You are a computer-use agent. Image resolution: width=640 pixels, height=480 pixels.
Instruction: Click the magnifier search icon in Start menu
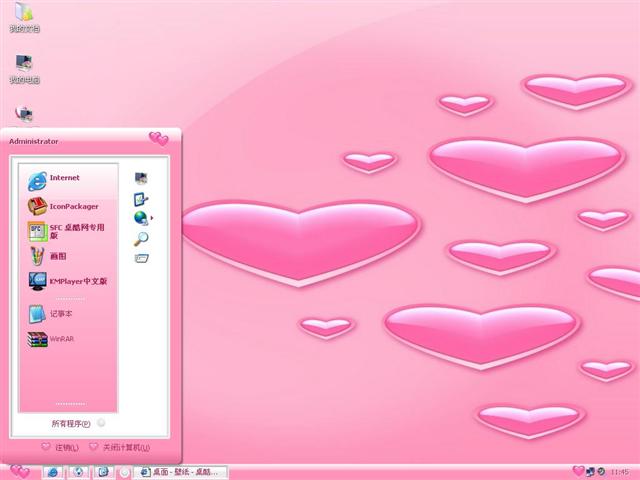click(141, 238)
